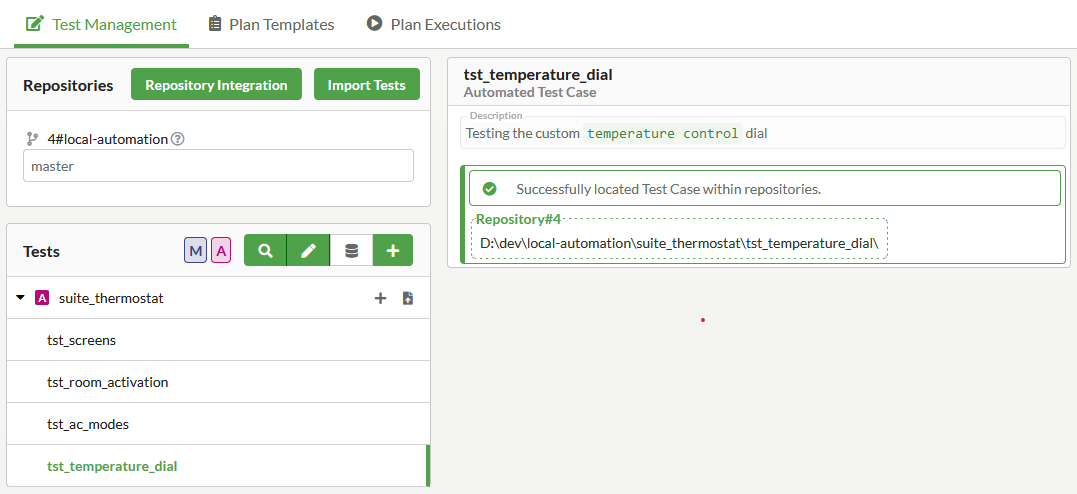The height and width of the screenshot is (494, 1077).
Task: Toggle the M manual tests filter
Action: pyautogui.click(x=195, y=251)
